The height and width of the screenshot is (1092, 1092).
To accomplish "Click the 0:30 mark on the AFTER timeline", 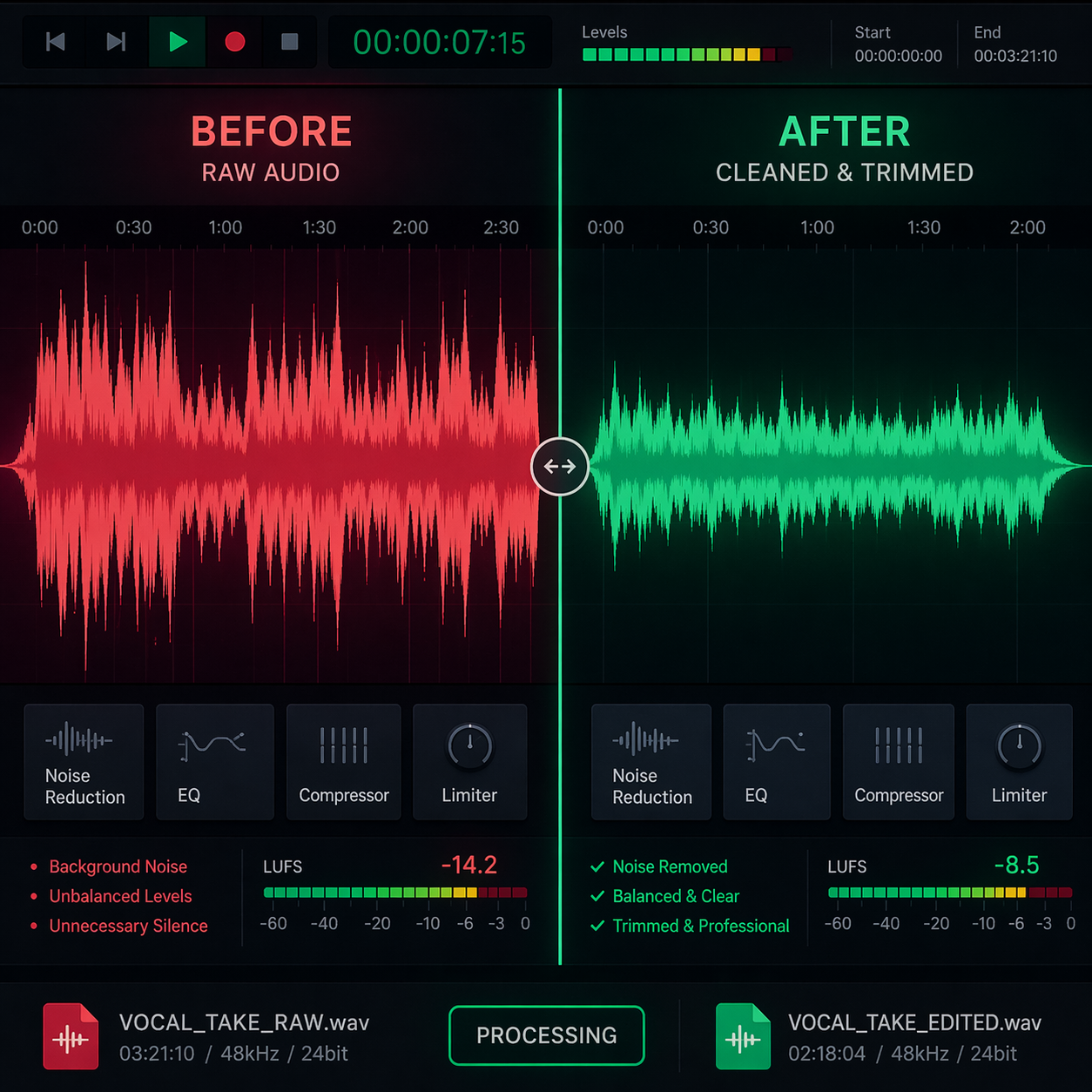I will [x=711, y=227].
